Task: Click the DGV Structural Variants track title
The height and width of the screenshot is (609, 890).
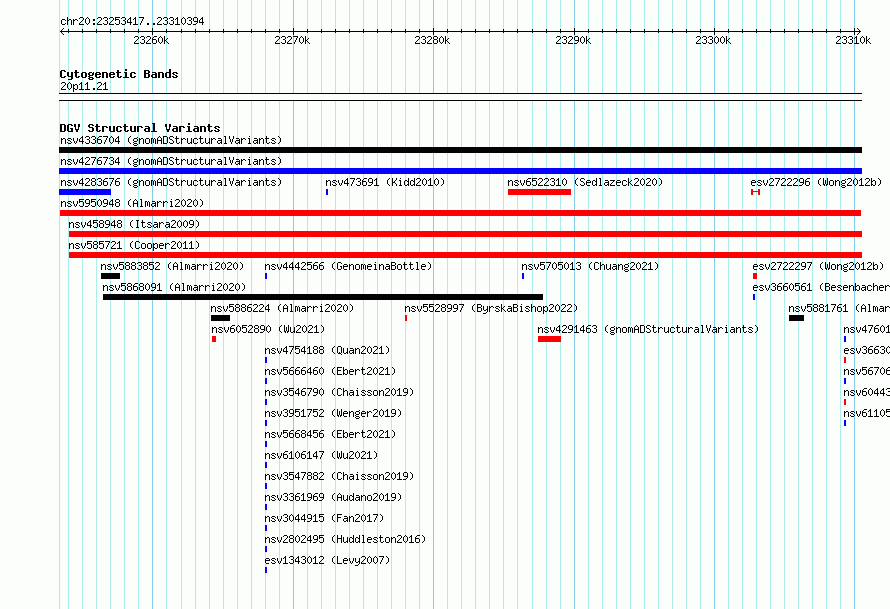Action: click(140, 128)
